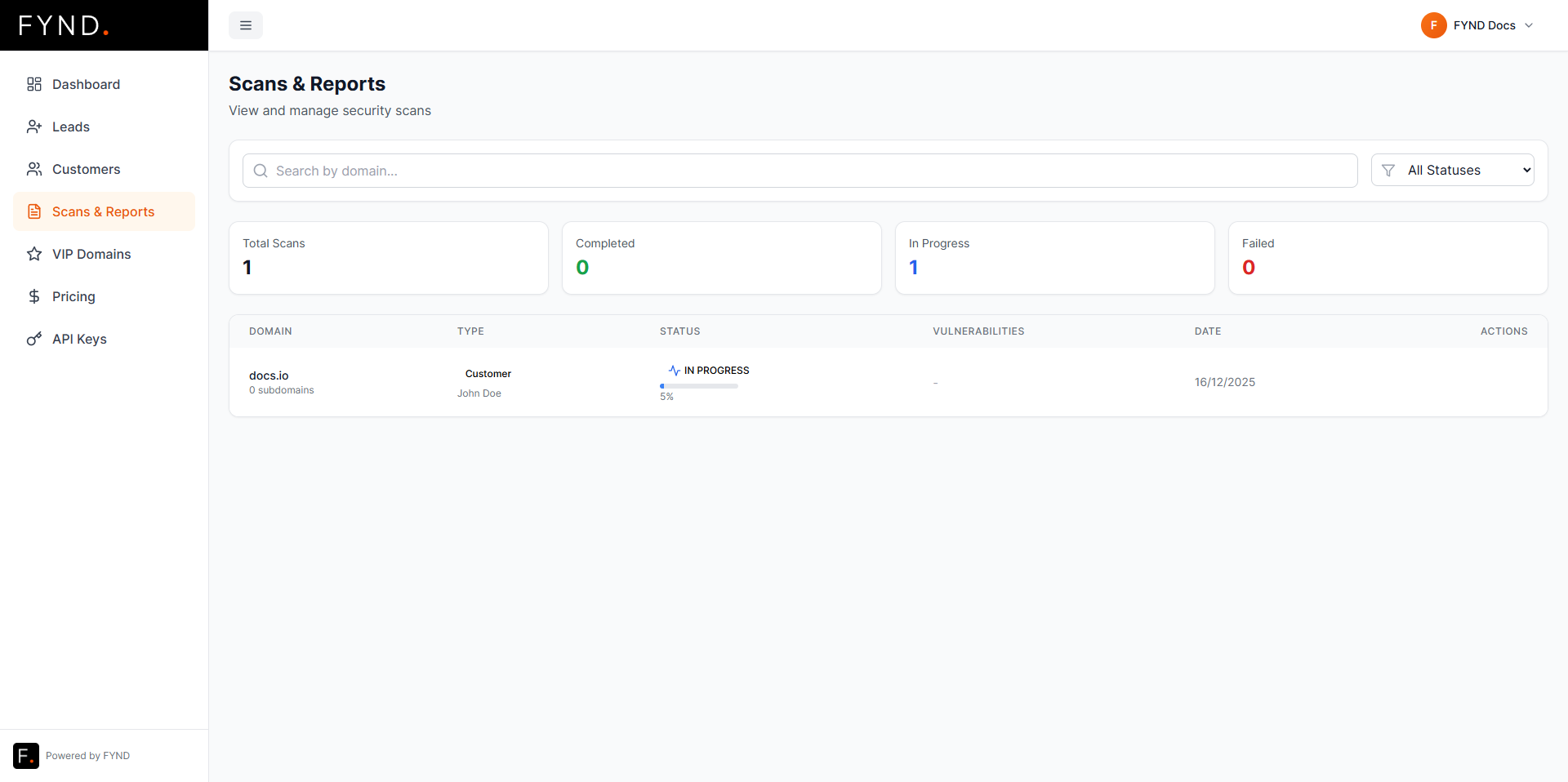Select the In Progress stats card
Screen dimensions: 1568x782
click(1054, 258)
